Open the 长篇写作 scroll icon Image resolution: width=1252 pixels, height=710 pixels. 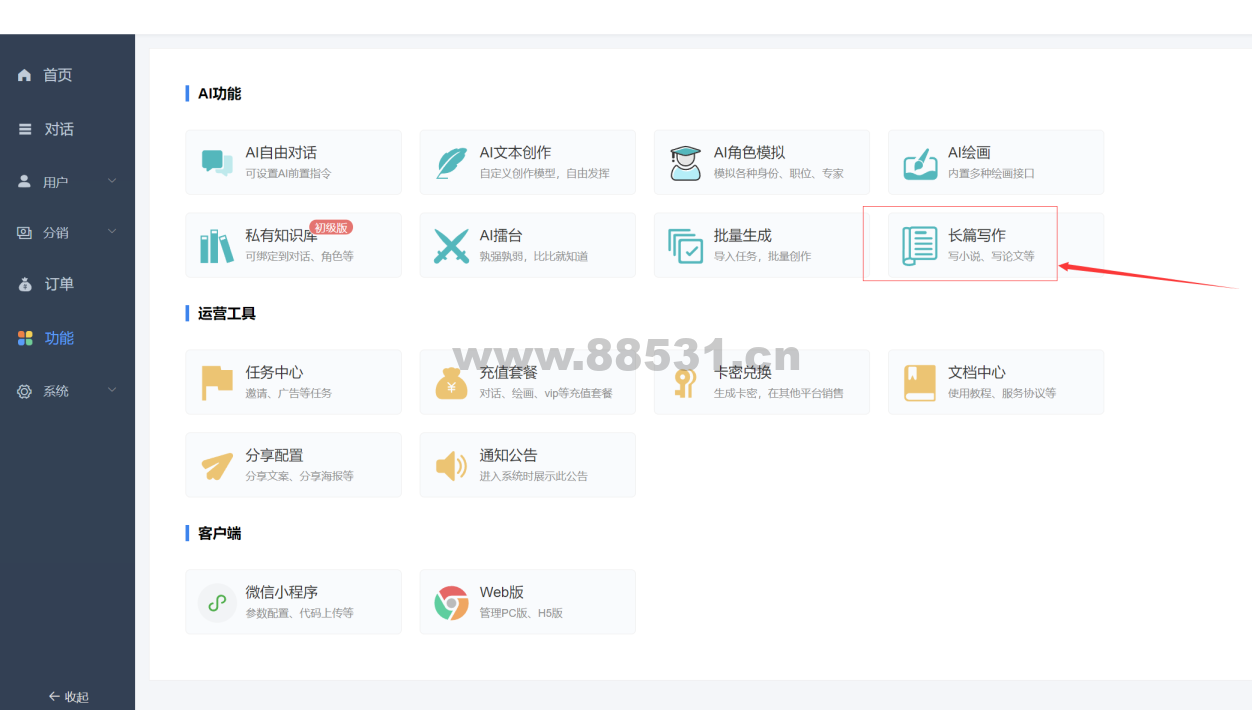pos(919,246)
